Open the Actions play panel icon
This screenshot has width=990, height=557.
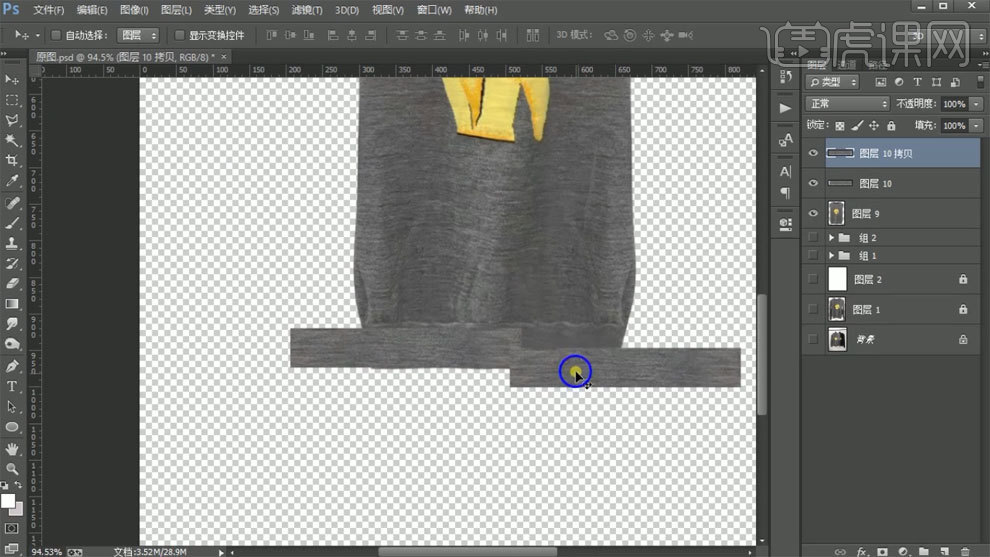coord(785,108)
